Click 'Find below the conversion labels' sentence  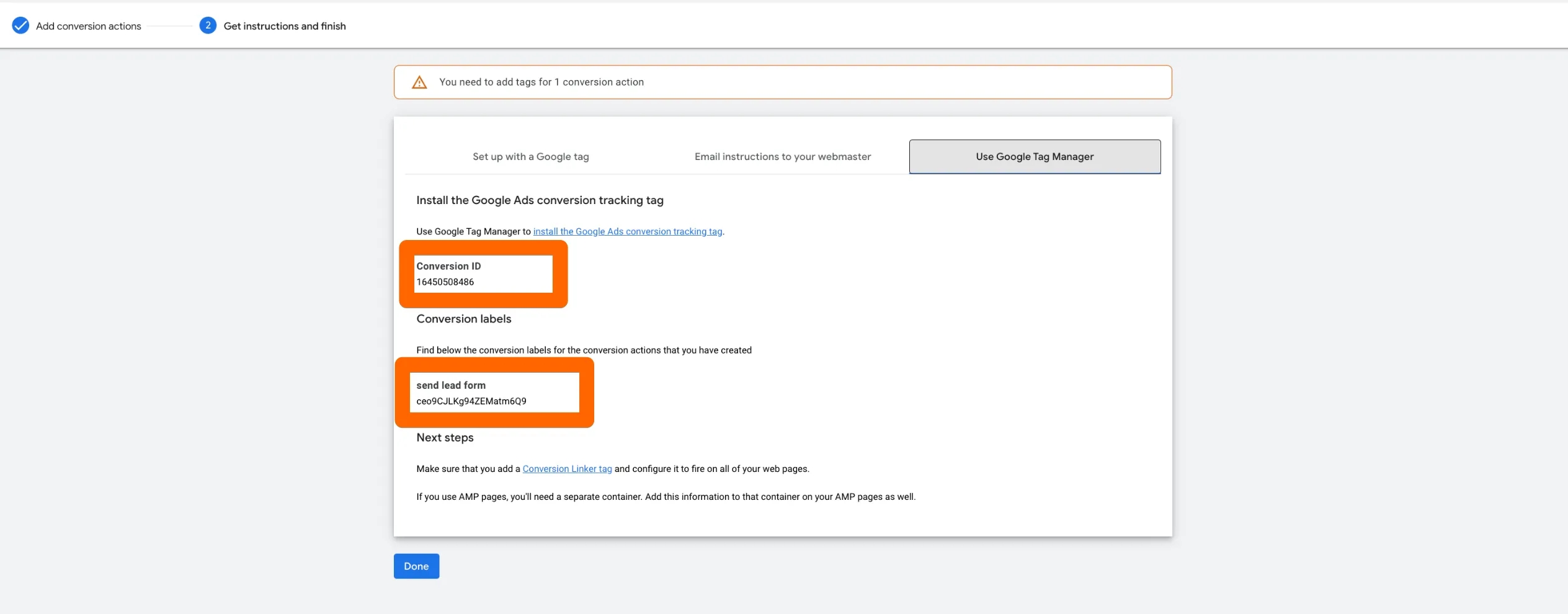tap(584, 350)
